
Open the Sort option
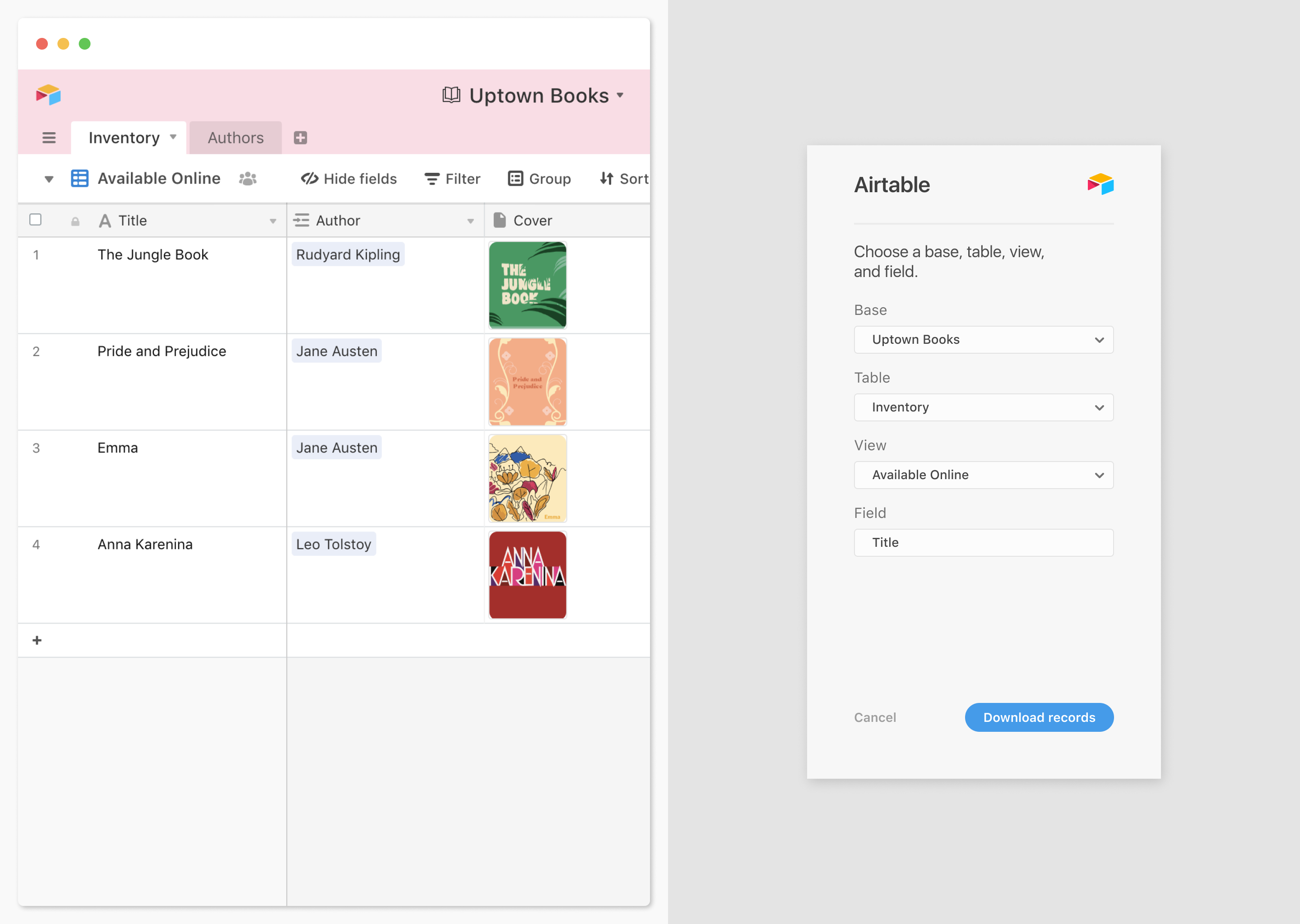(x=624, y=179)
